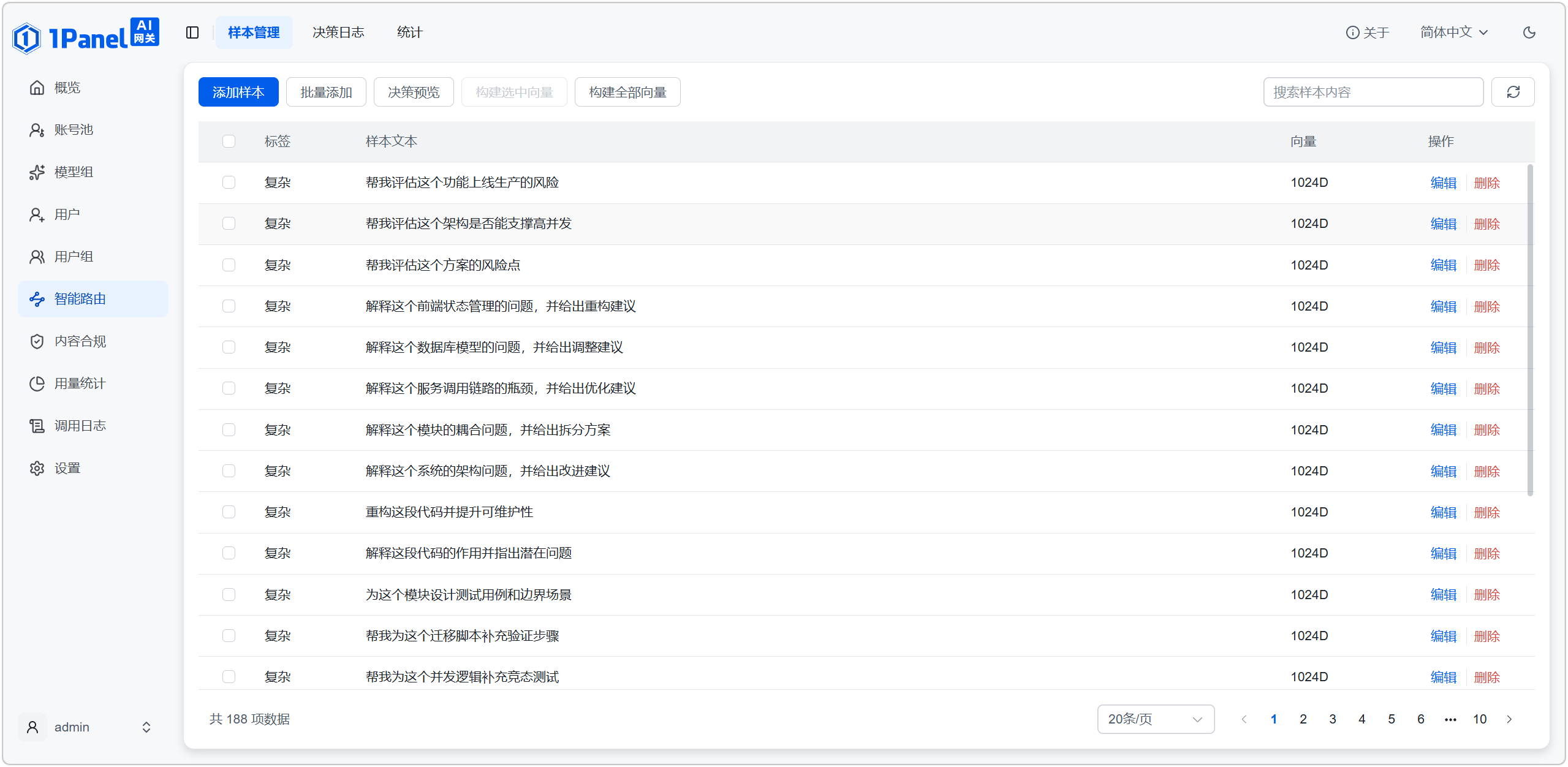Check row 解释这个数据库模型的问题
Viewport: 1568px width, 767px height.
tap(229, 347)
